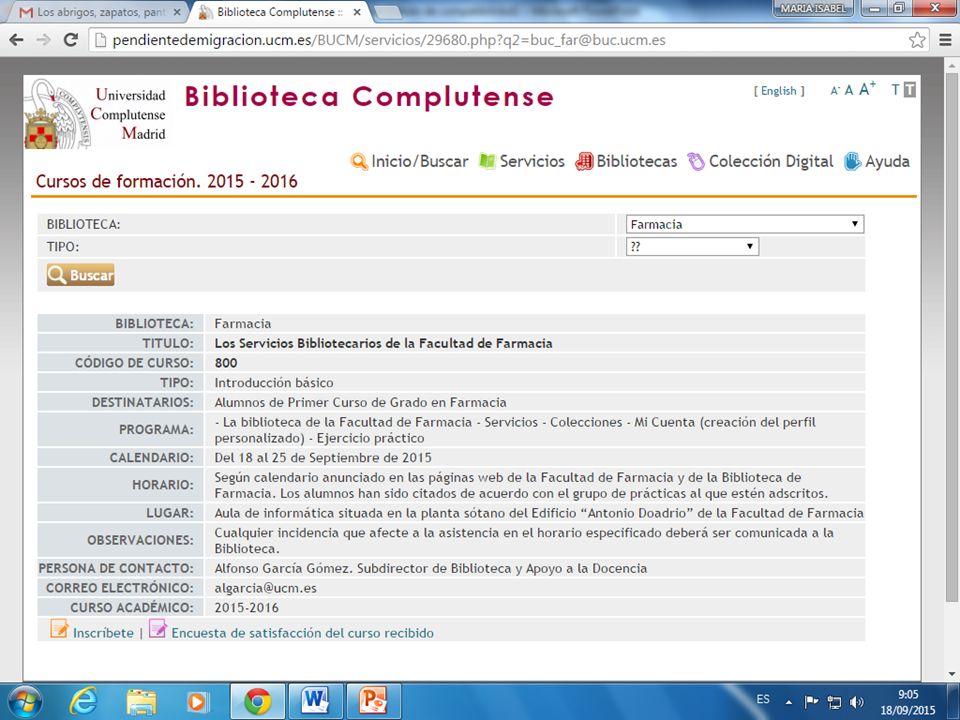Select the email algarcia@ucm.es
960x720 pixels.
[266, 588]
